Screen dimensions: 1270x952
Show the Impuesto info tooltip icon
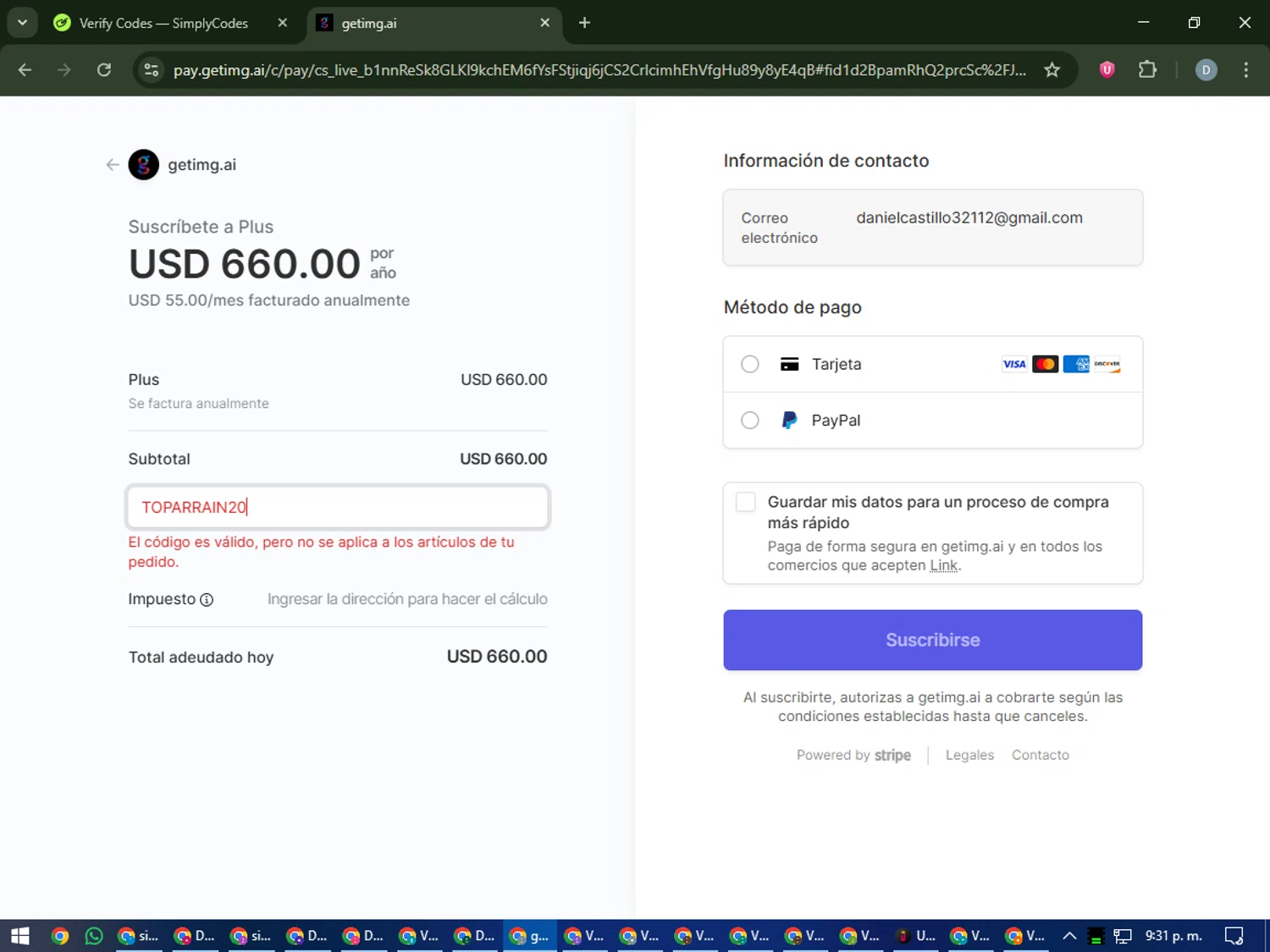coord(207,600)
